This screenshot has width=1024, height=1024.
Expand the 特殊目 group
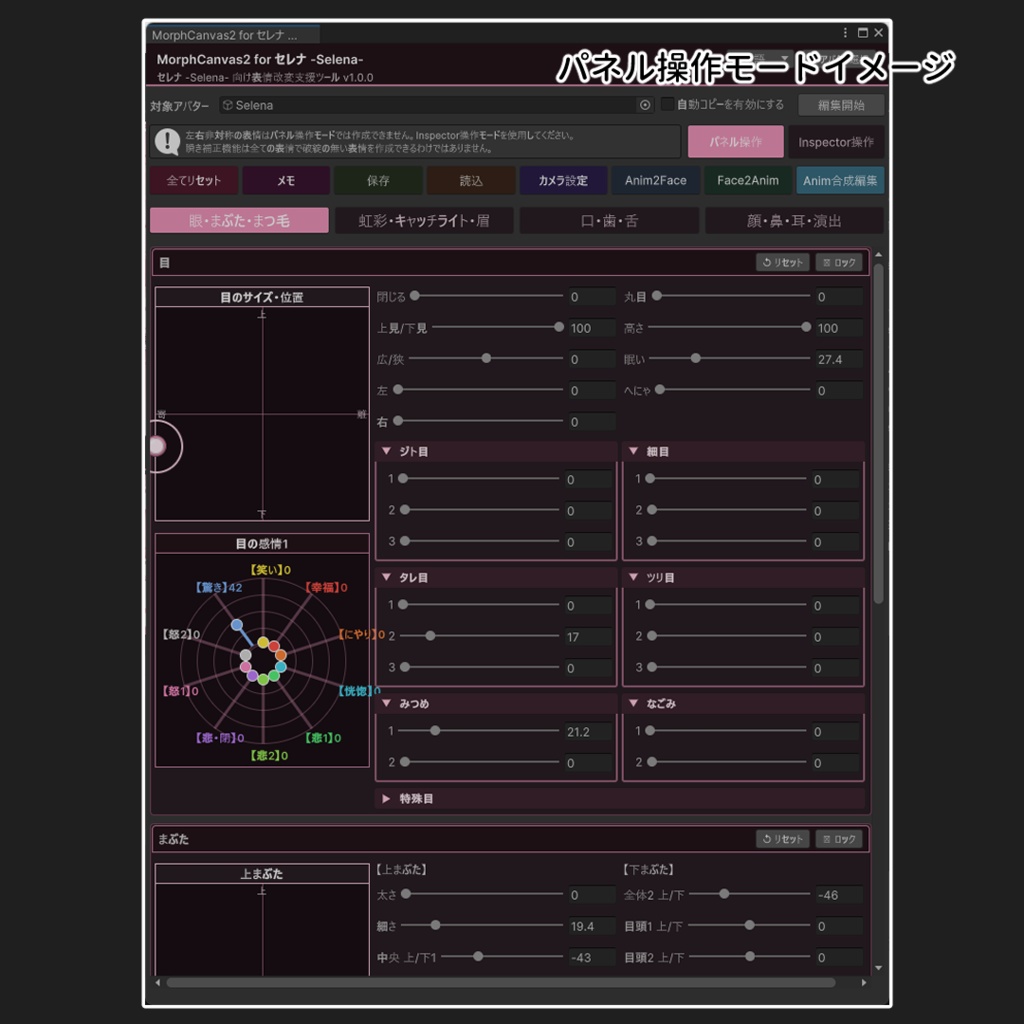point(386,798)
